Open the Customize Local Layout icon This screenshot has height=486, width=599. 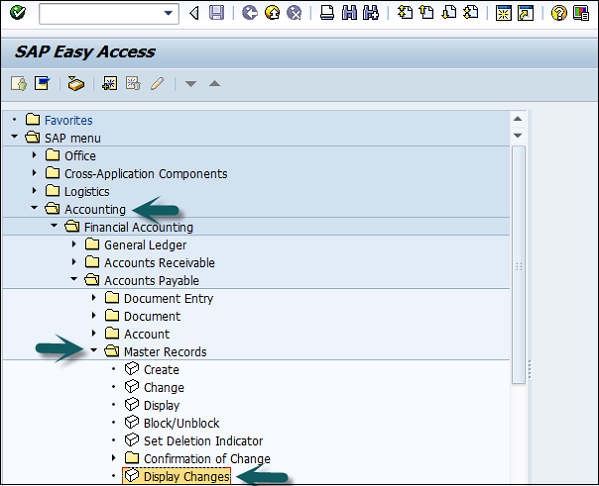[581, 13]
